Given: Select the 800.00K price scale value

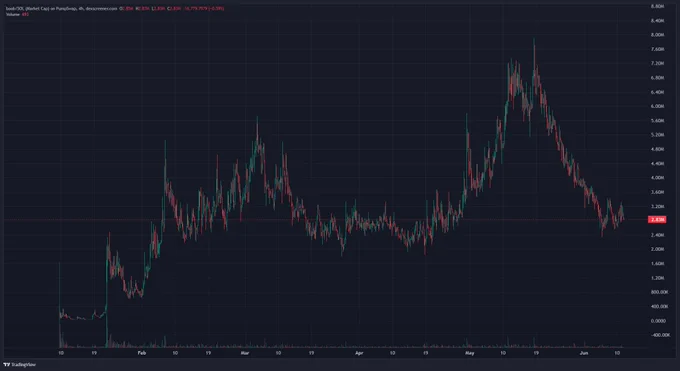Looking at the screenshot, I should coord(659,292).
